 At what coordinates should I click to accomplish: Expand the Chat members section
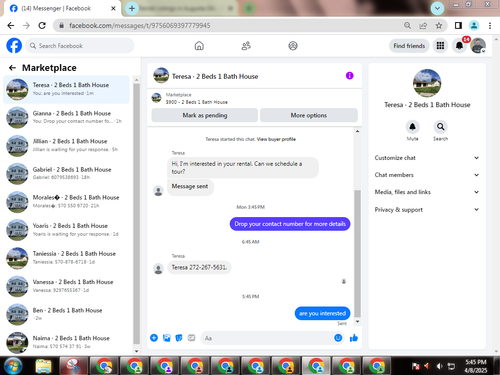(427, 175)
